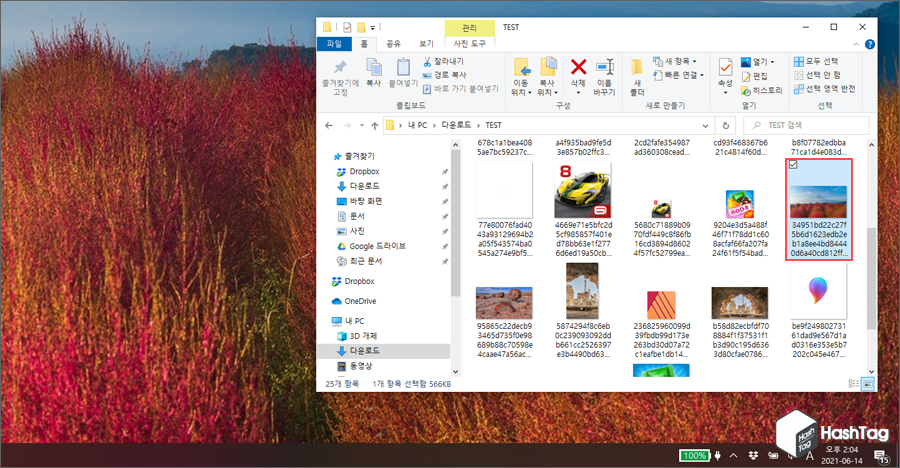
Task: Open the 파일 menu tab
Action: point(334,44)
